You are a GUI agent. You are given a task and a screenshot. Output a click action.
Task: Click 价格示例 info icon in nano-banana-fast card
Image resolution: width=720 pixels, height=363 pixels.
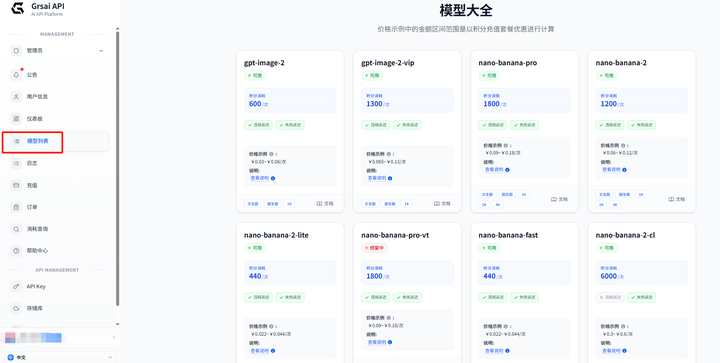tap(506, 327)
